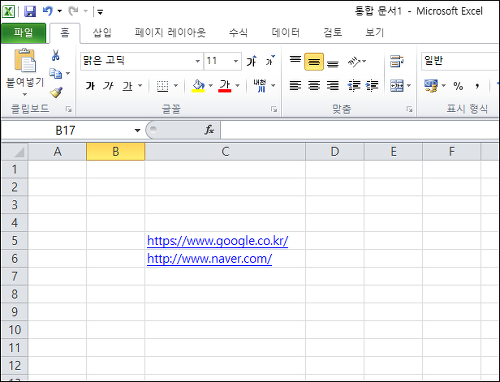Apply the red font color
Image resolution: width=500 pixels, height=382 pixels.
point(225,86)
